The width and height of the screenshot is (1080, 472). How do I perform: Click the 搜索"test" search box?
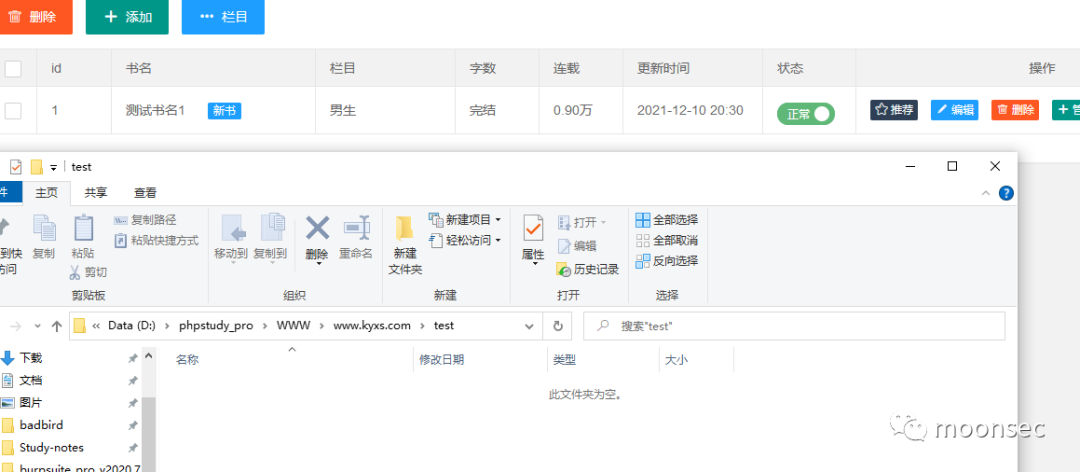coord(793,326)
